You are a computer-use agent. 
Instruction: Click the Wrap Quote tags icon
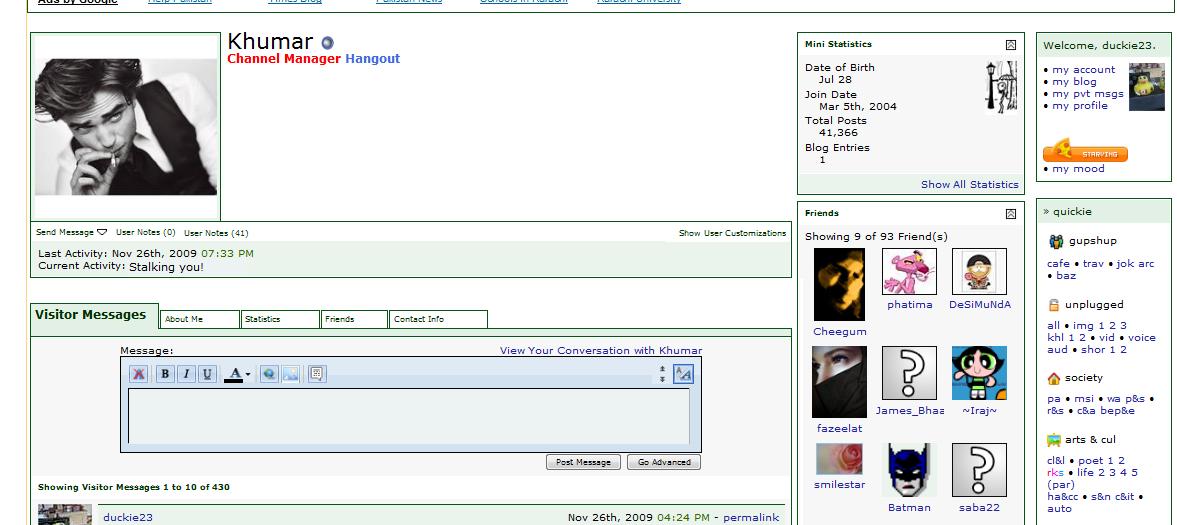316,374
